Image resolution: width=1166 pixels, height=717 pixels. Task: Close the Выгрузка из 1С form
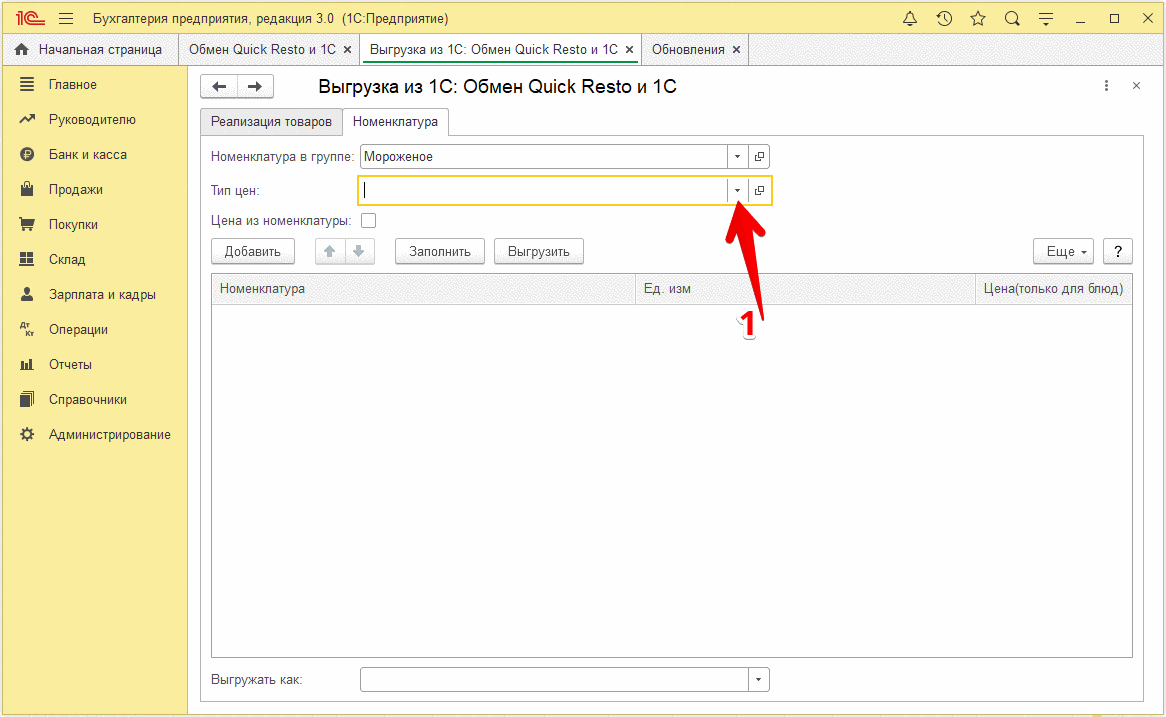(1136, 86)
